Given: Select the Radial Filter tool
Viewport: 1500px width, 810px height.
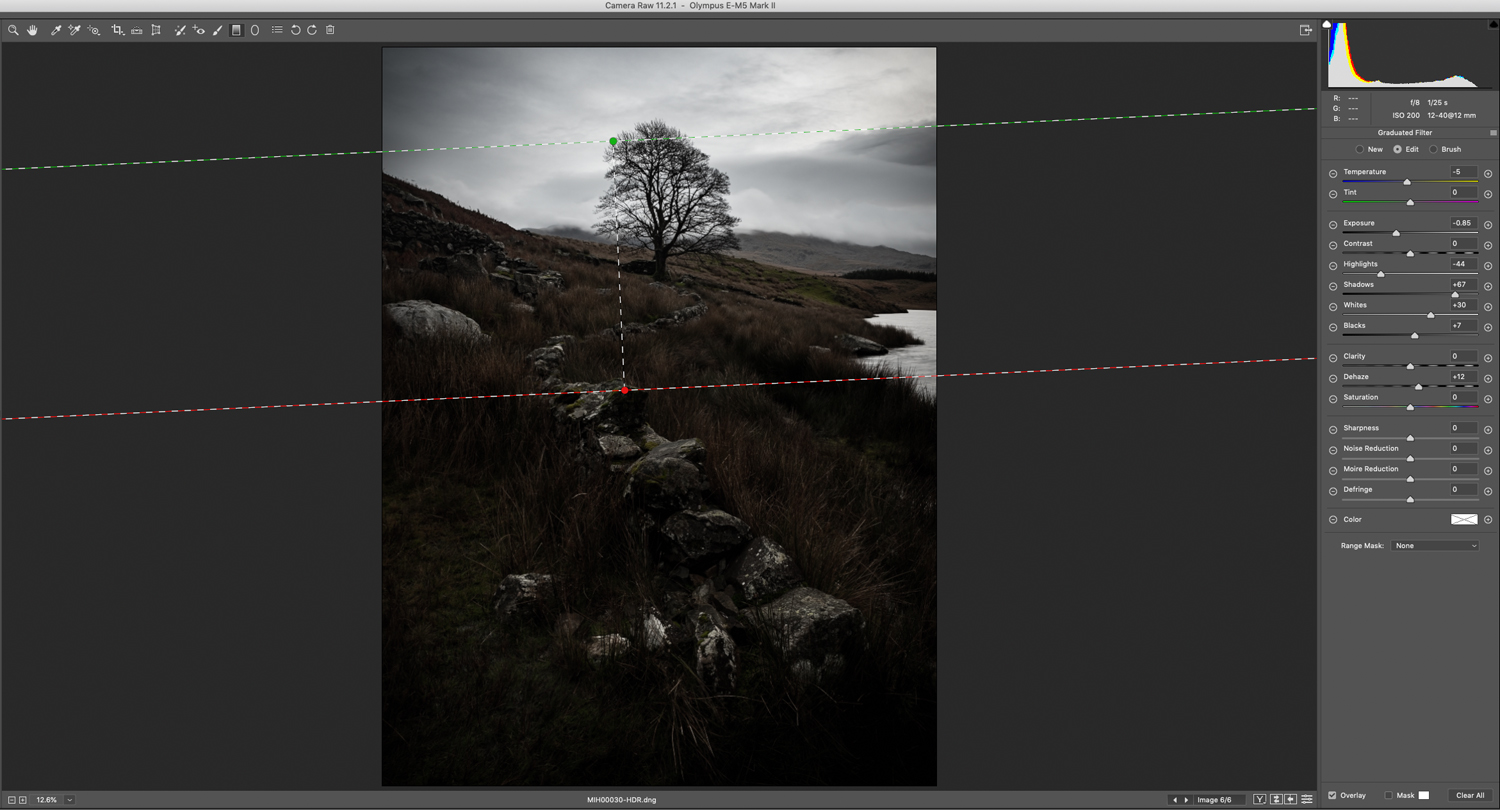Looking at the screenshot, I should click(x=255, y=30).
